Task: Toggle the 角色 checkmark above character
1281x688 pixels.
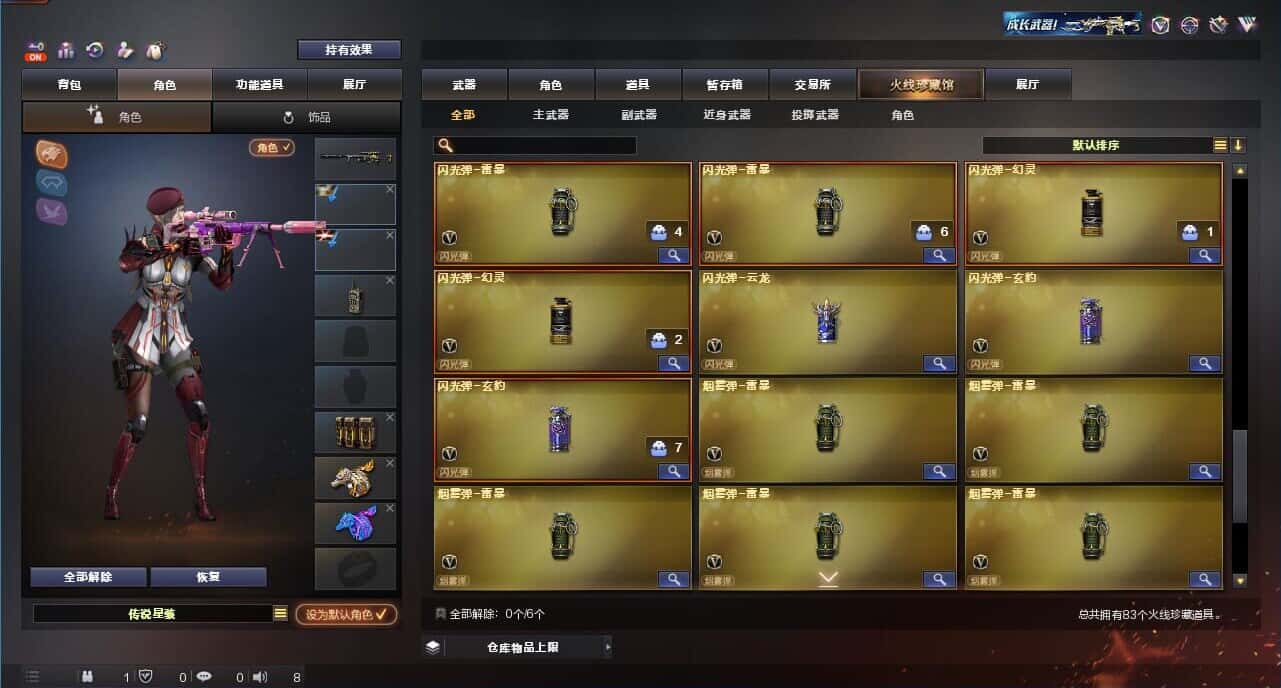Action: click(272, 147)
